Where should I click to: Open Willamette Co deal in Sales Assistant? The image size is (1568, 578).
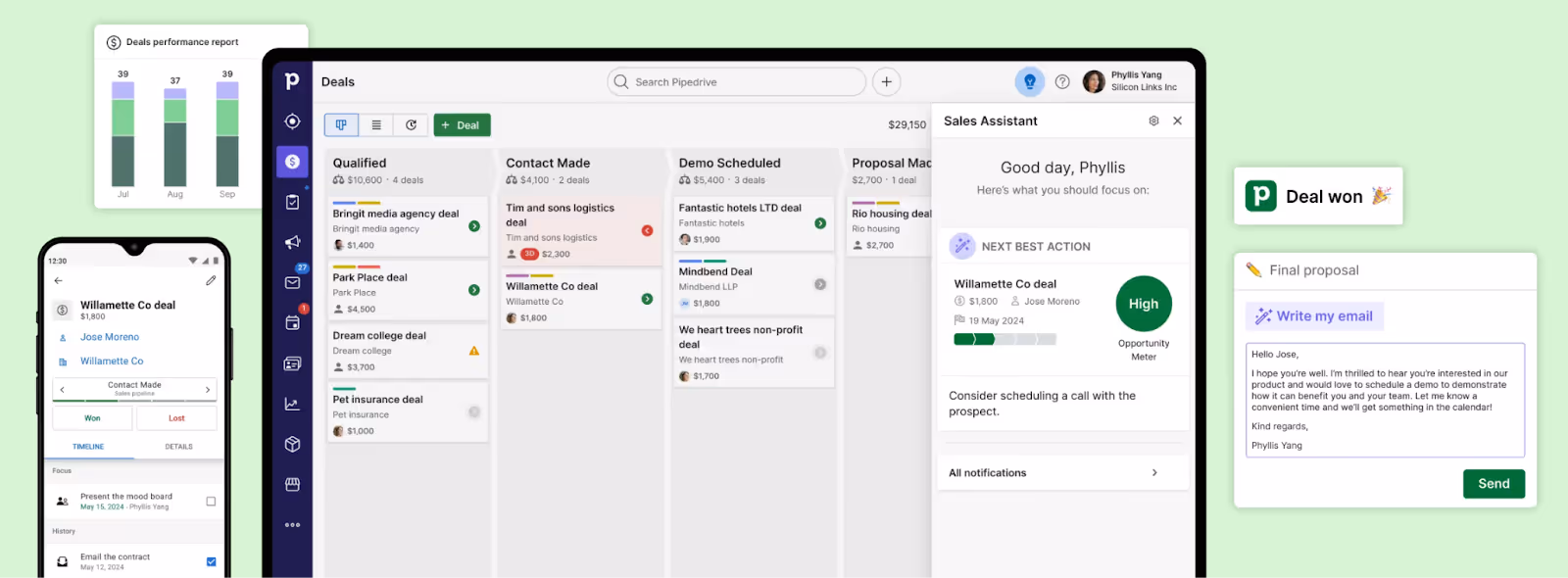1005,284
